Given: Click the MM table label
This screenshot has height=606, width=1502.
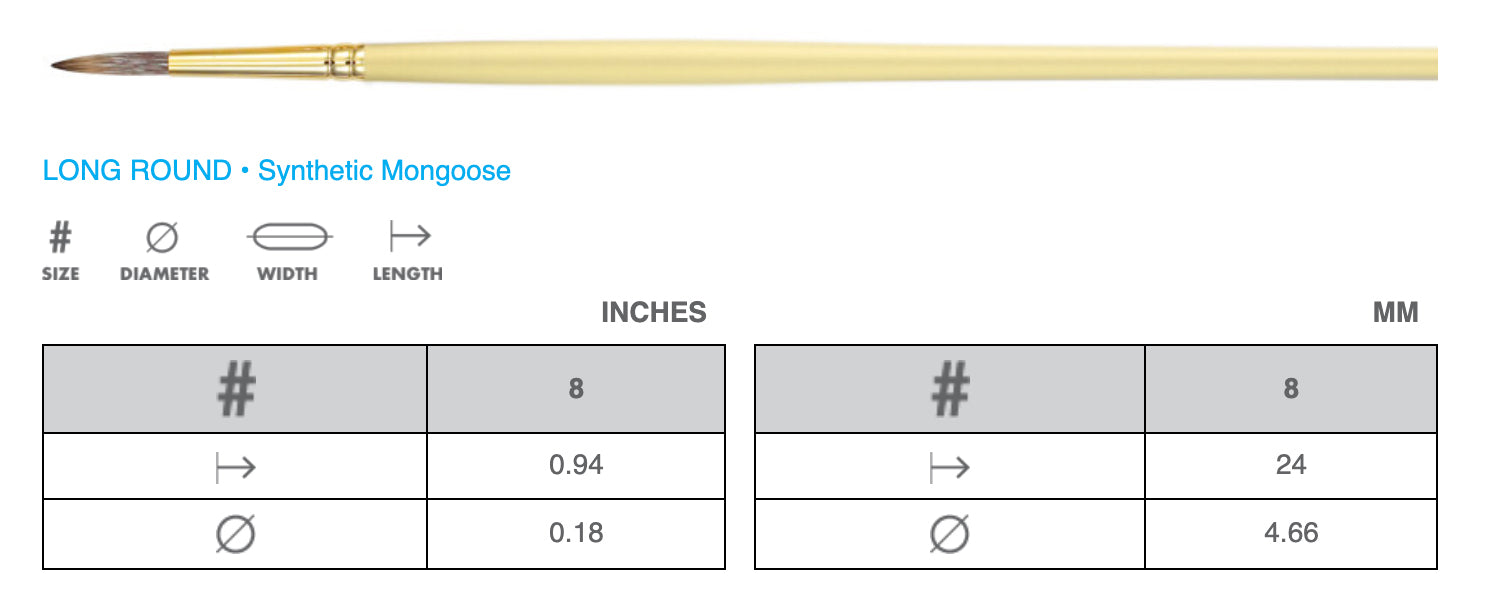Looking at the screenshot, I should [1395, 313].
